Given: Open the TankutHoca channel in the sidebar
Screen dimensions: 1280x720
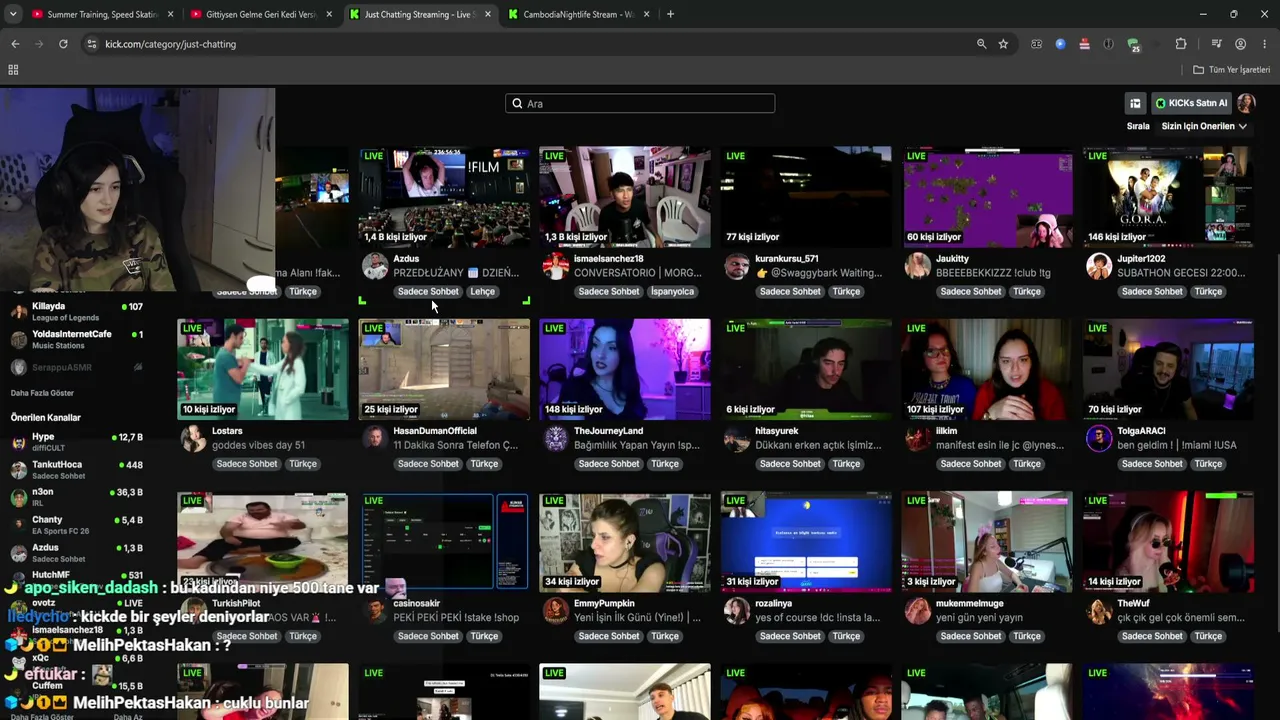Looking at the screenshot, I should pyautogui.click(x=76, y=469).
